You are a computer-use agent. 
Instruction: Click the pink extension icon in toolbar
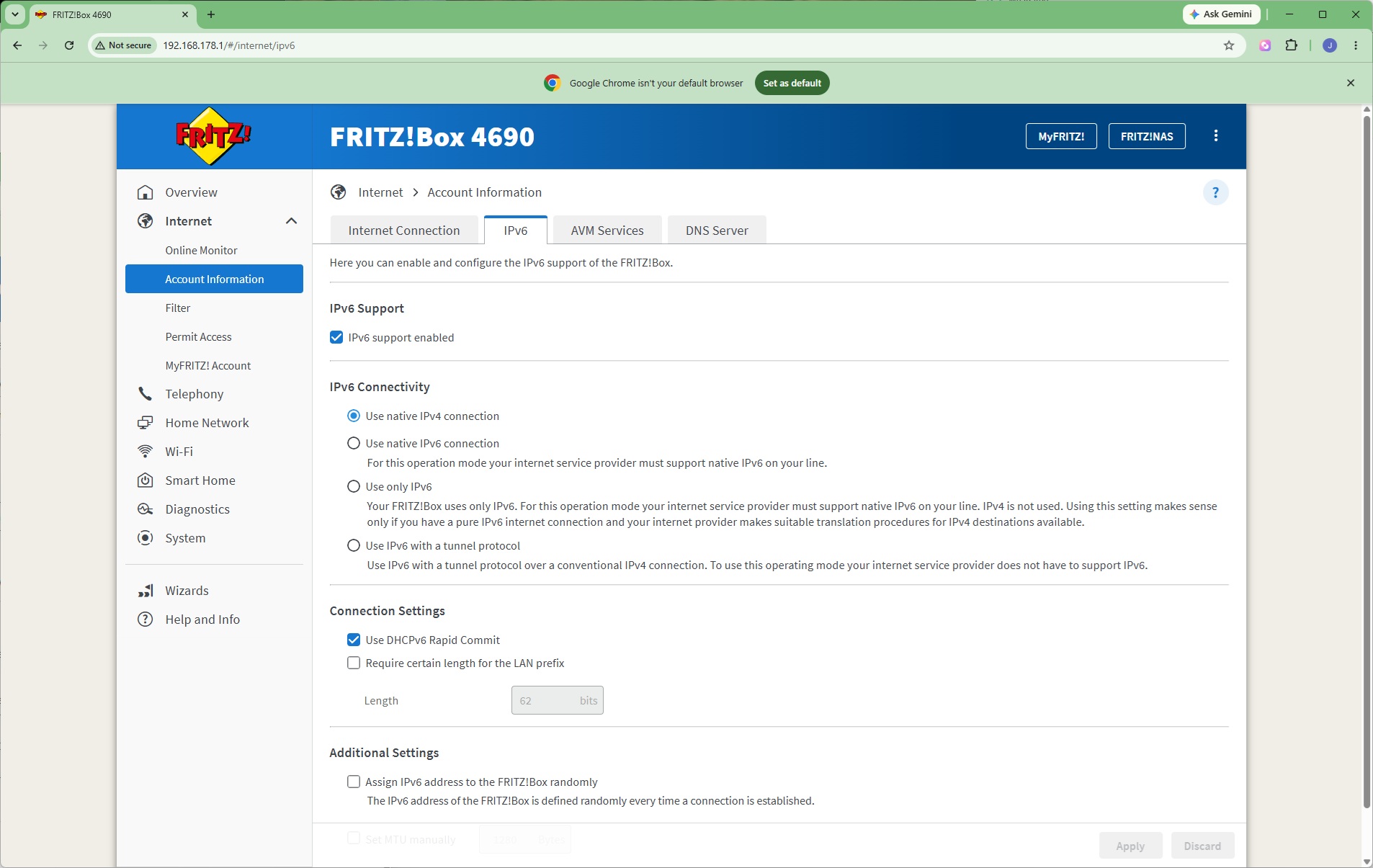pos(1265,45)
